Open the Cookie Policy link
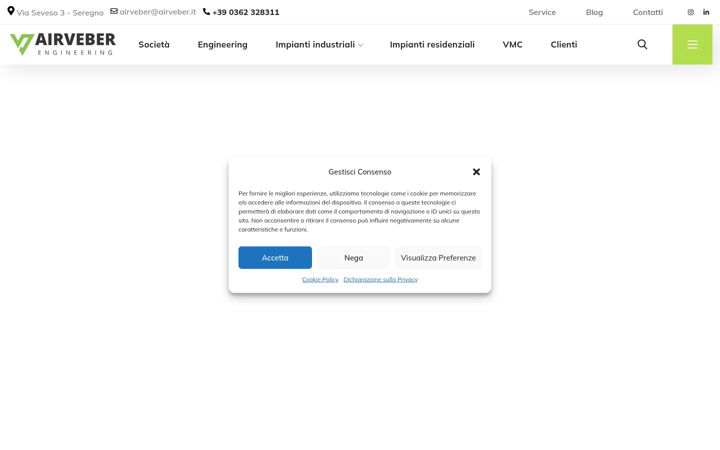 320,279
